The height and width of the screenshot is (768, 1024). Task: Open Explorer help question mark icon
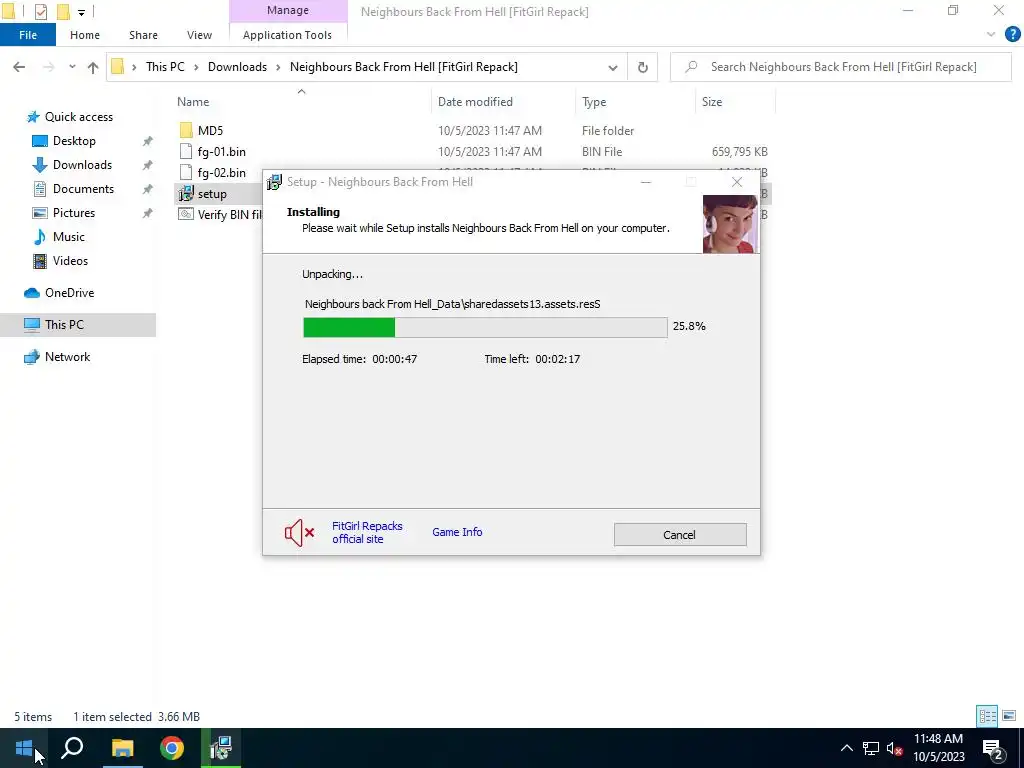tap(1012, 35)
